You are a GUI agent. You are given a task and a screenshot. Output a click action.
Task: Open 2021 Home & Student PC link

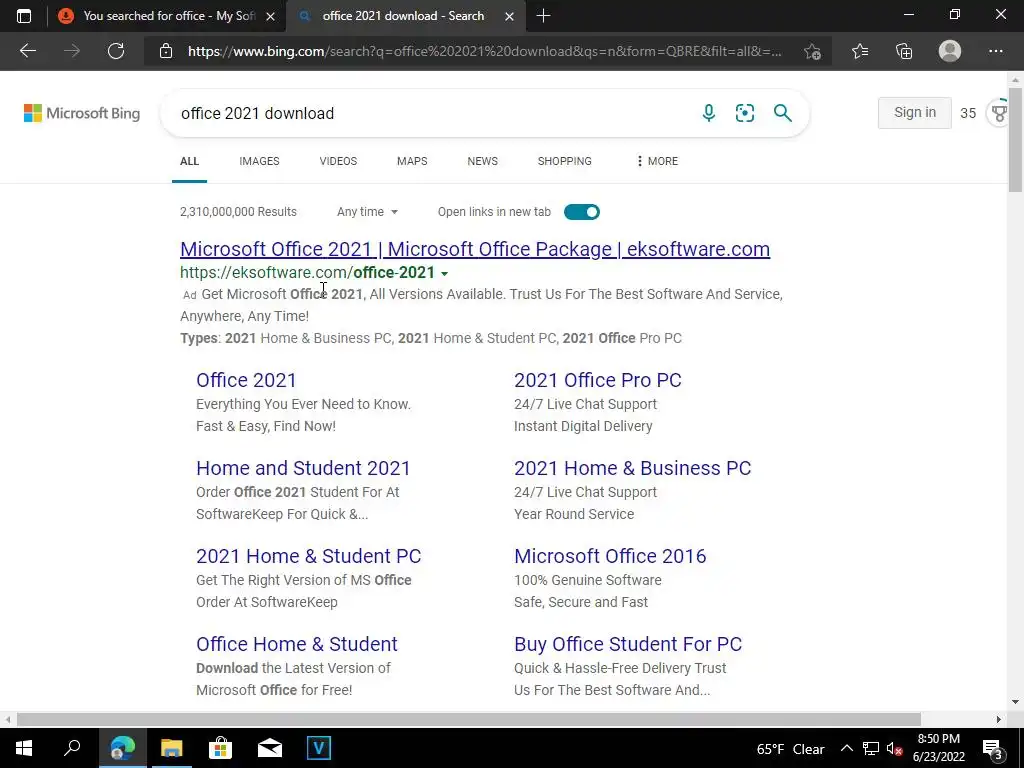coord(308,556)
